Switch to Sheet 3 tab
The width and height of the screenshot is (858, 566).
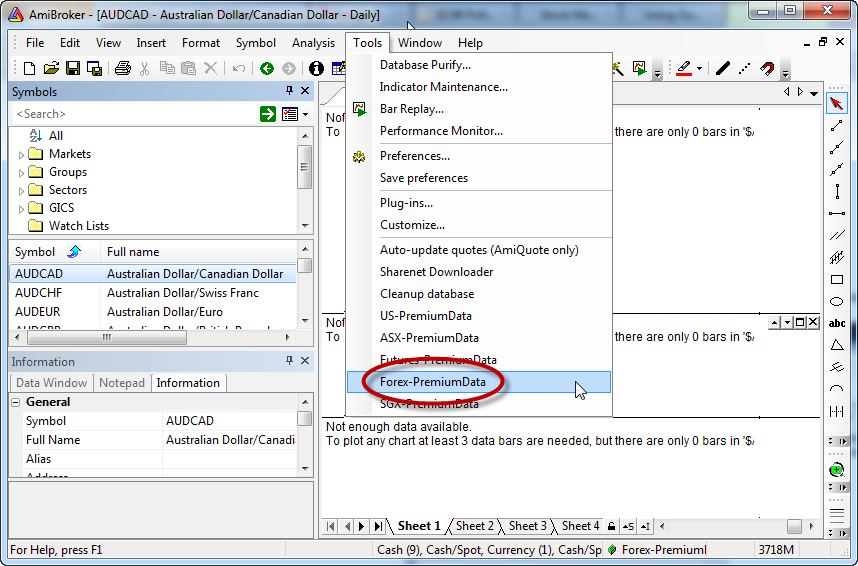tap(527, 526)
